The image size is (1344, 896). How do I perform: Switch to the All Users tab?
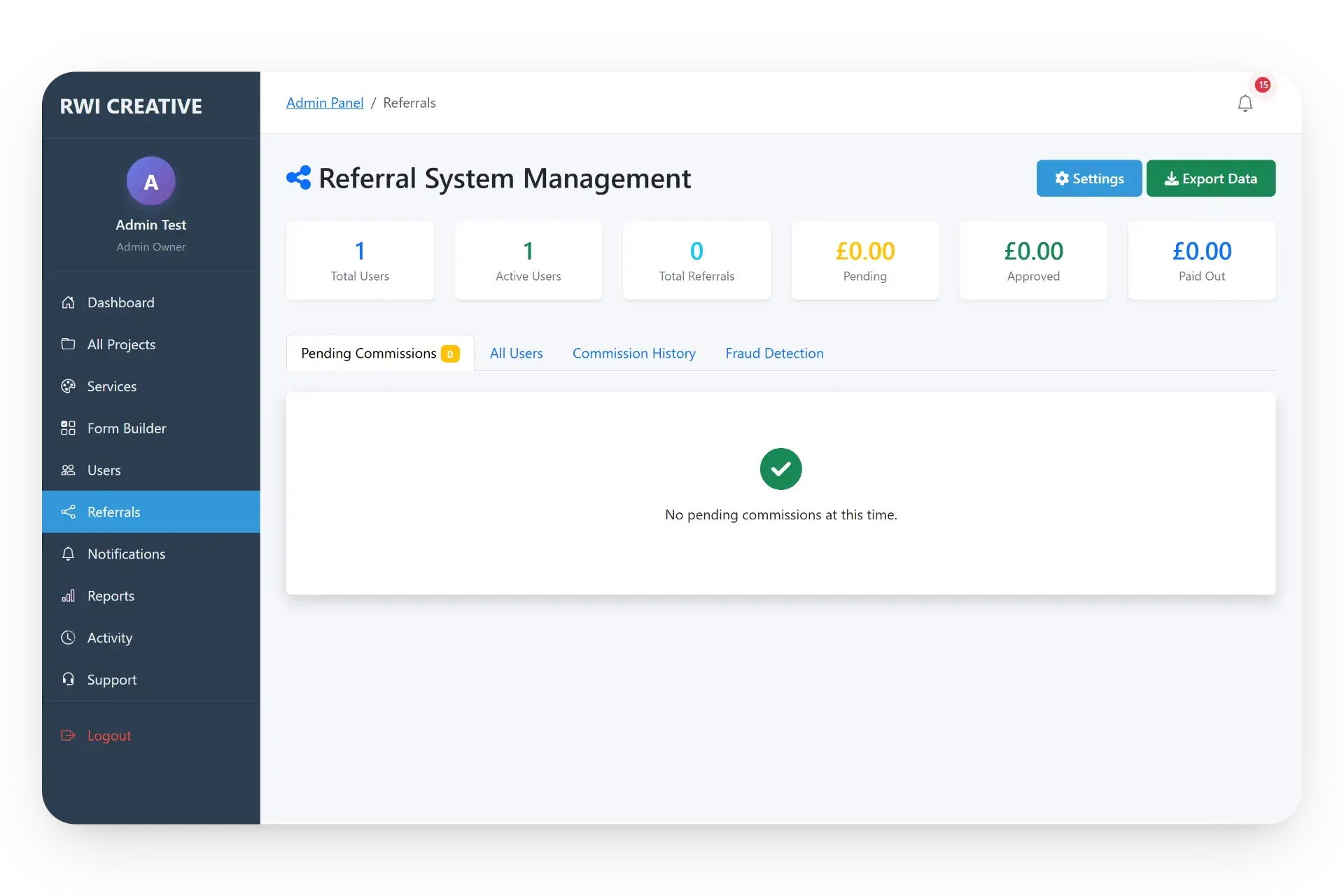pos(516,353)
